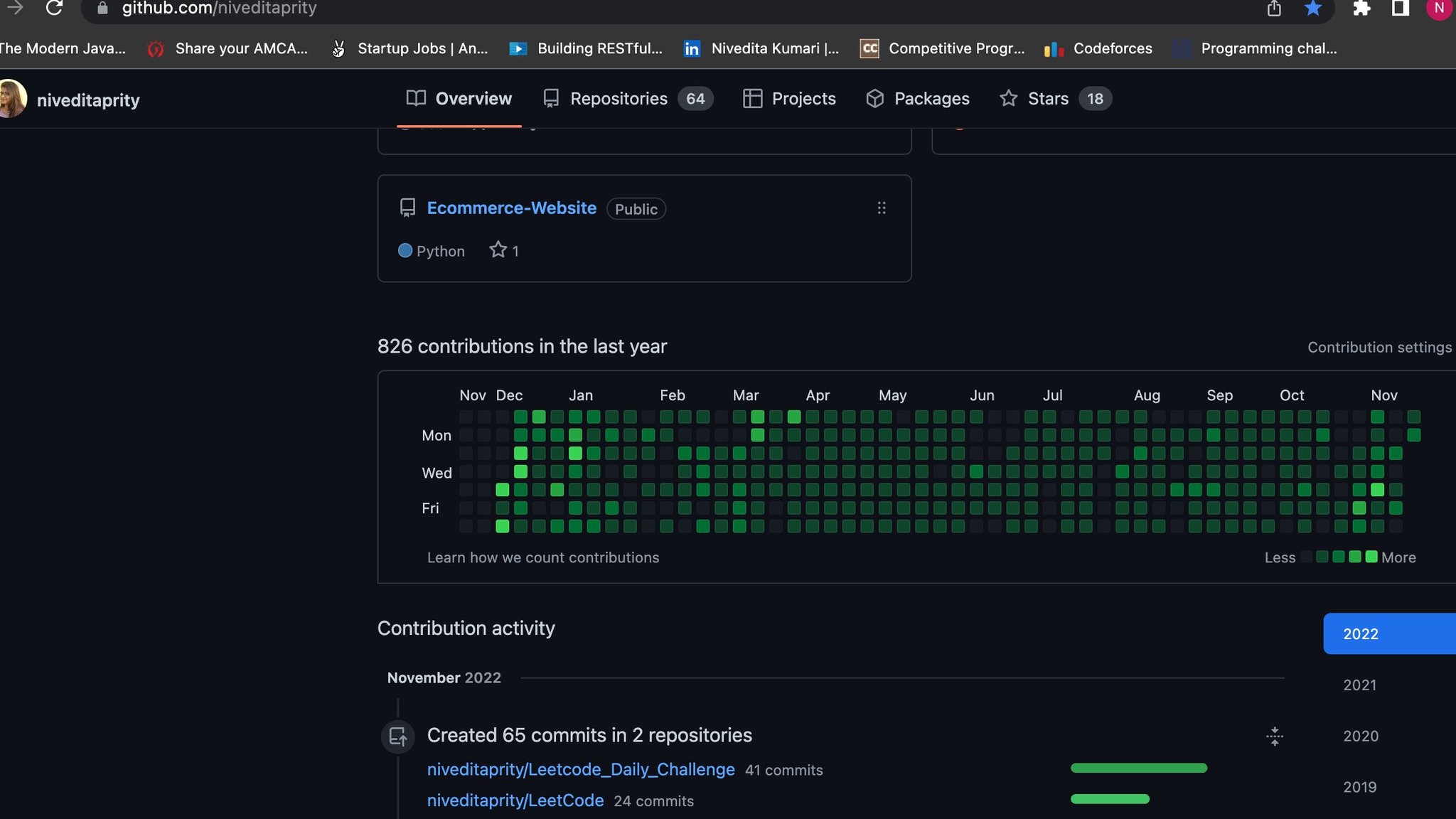The height and width of the screenshot is (819, 1456).
Task: Click the lightest Less legend square
Action: 1306,557
